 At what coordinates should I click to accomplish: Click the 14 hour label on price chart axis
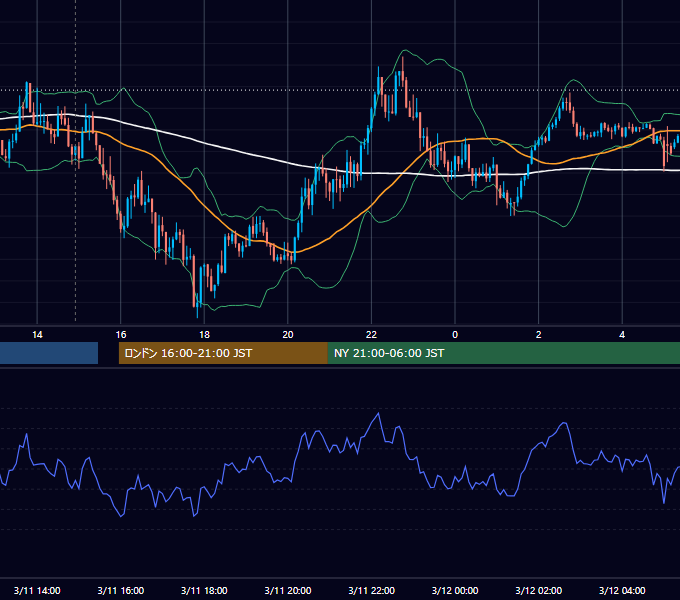click(37, 335)
